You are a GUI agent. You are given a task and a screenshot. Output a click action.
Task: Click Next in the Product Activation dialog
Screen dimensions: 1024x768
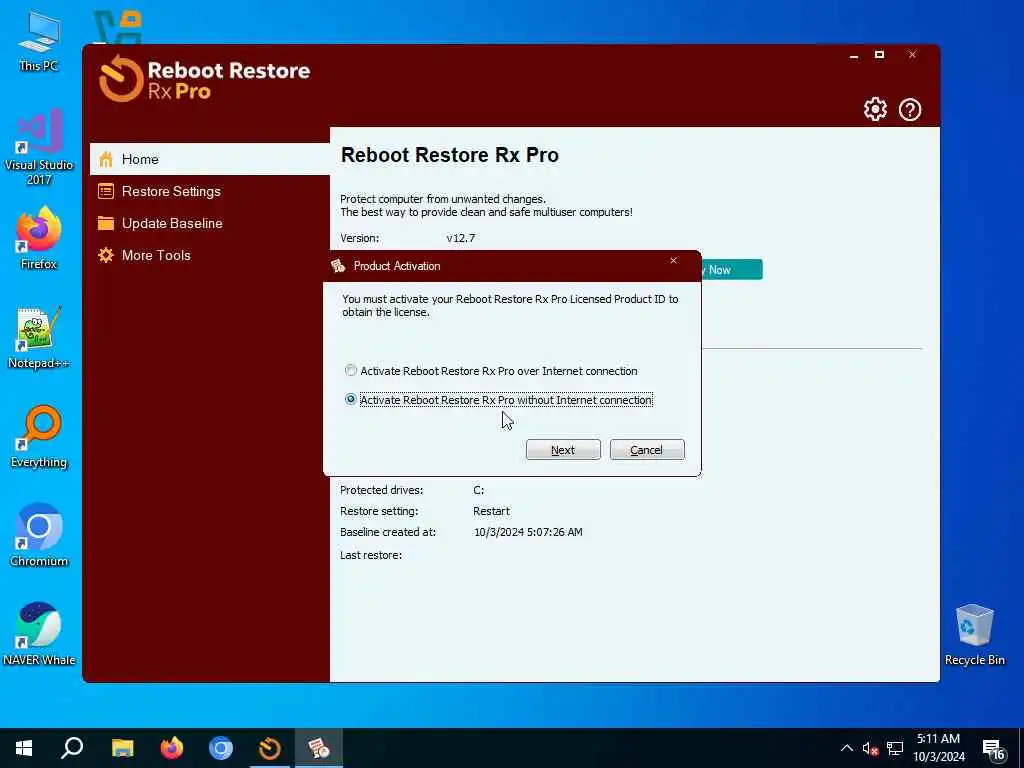[563, 450]
